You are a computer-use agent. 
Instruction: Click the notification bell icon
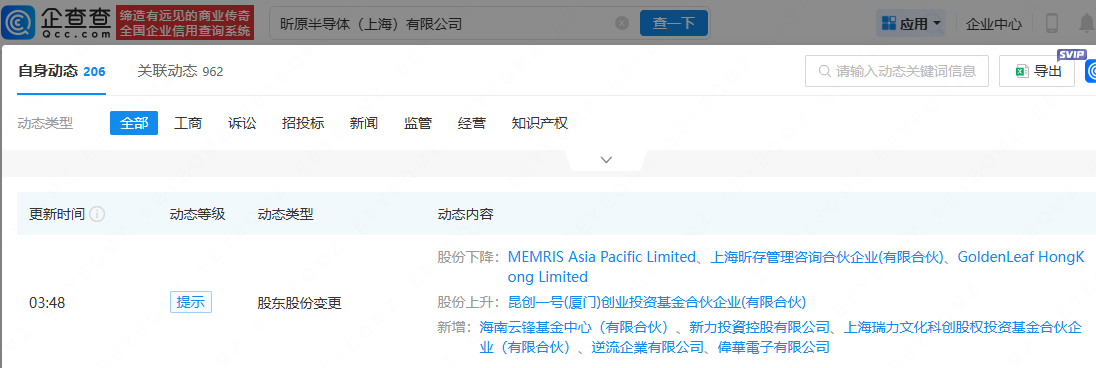coord(1087,23)
